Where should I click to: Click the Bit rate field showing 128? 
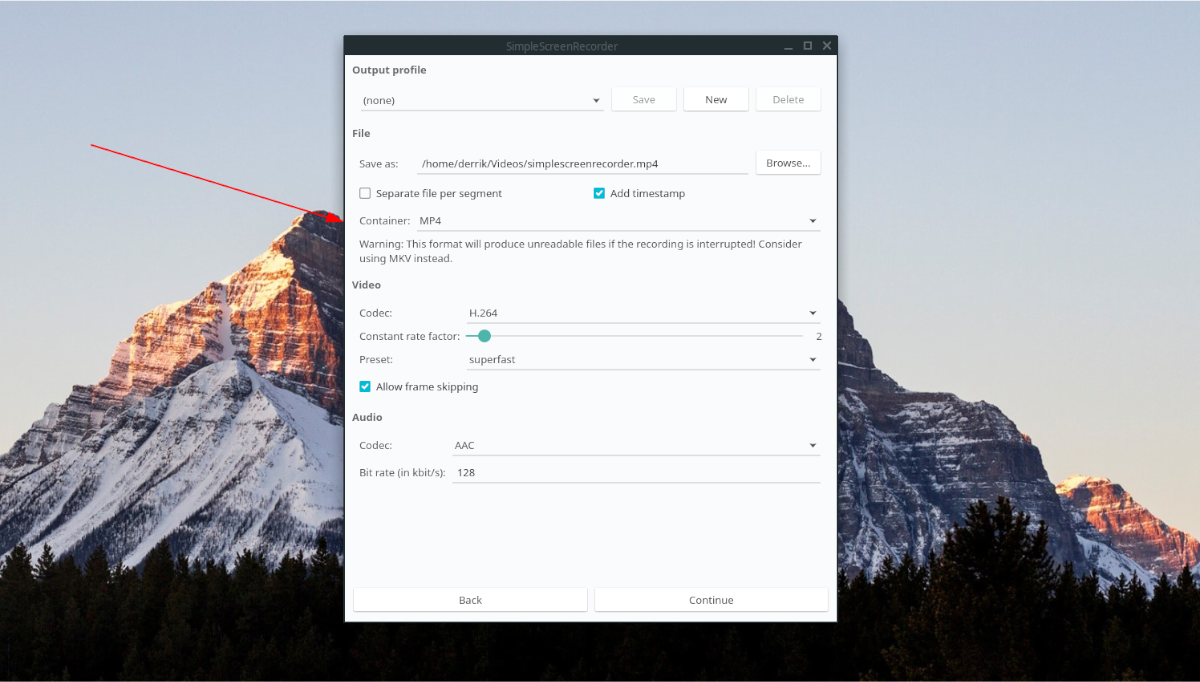pyautogui.click(x=636, y=472)
